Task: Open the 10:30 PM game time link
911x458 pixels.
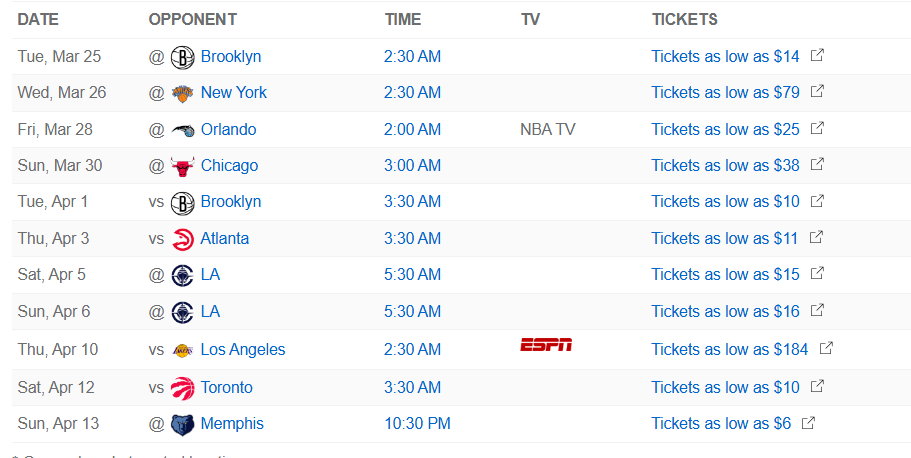Action: click(417, 424)
